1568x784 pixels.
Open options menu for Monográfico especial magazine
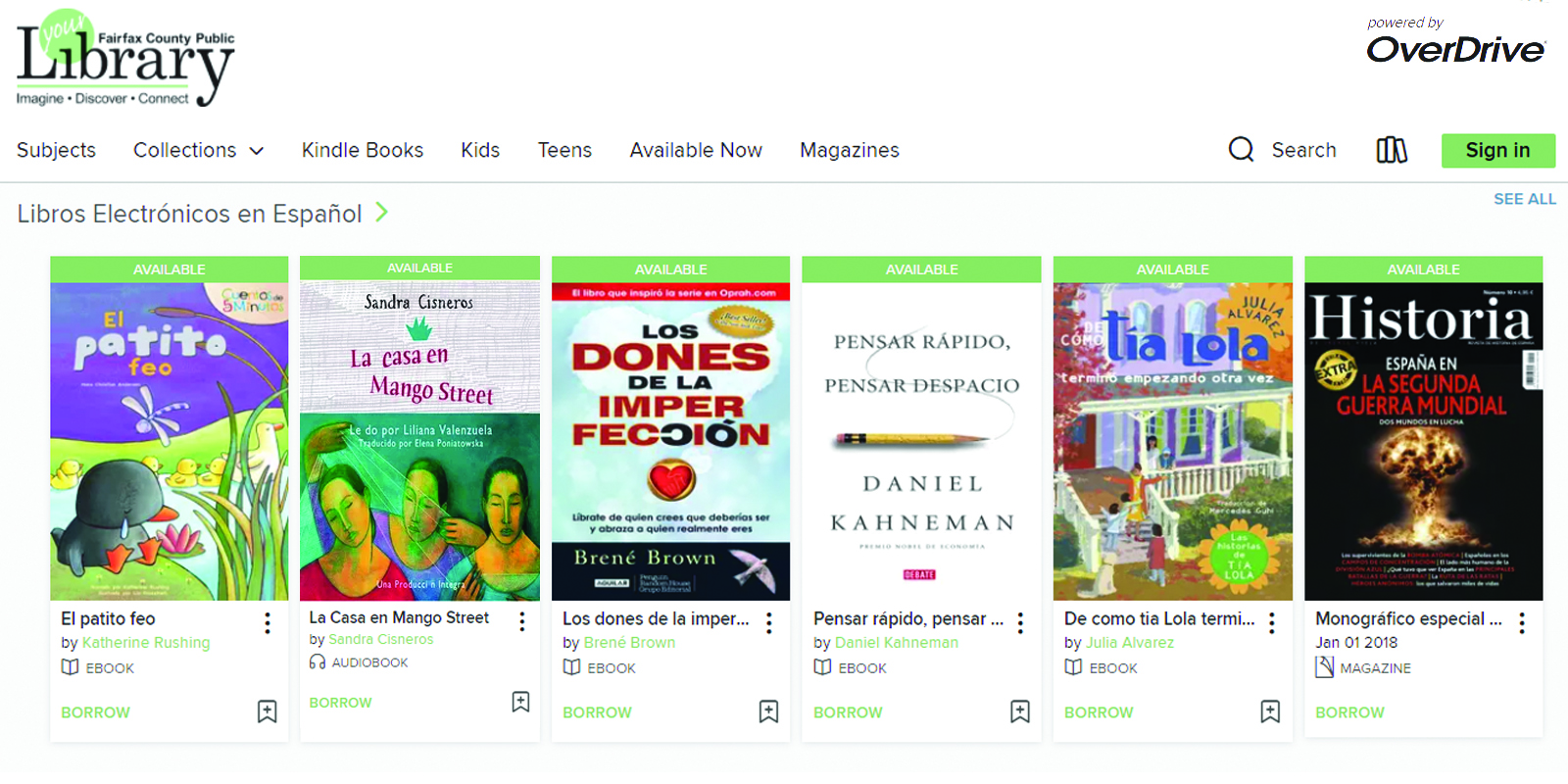(1521, 623)
